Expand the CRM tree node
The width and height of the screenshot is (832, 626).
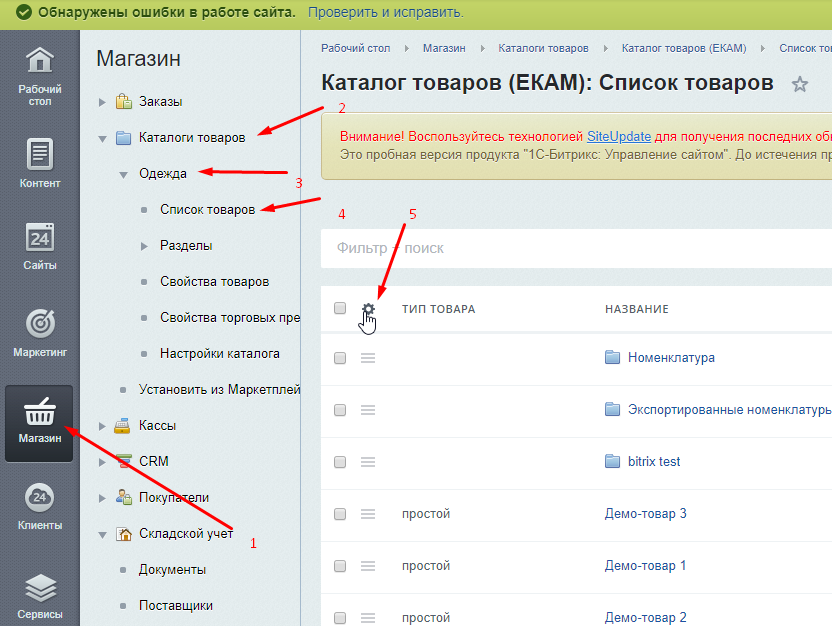tap(102, 462)
